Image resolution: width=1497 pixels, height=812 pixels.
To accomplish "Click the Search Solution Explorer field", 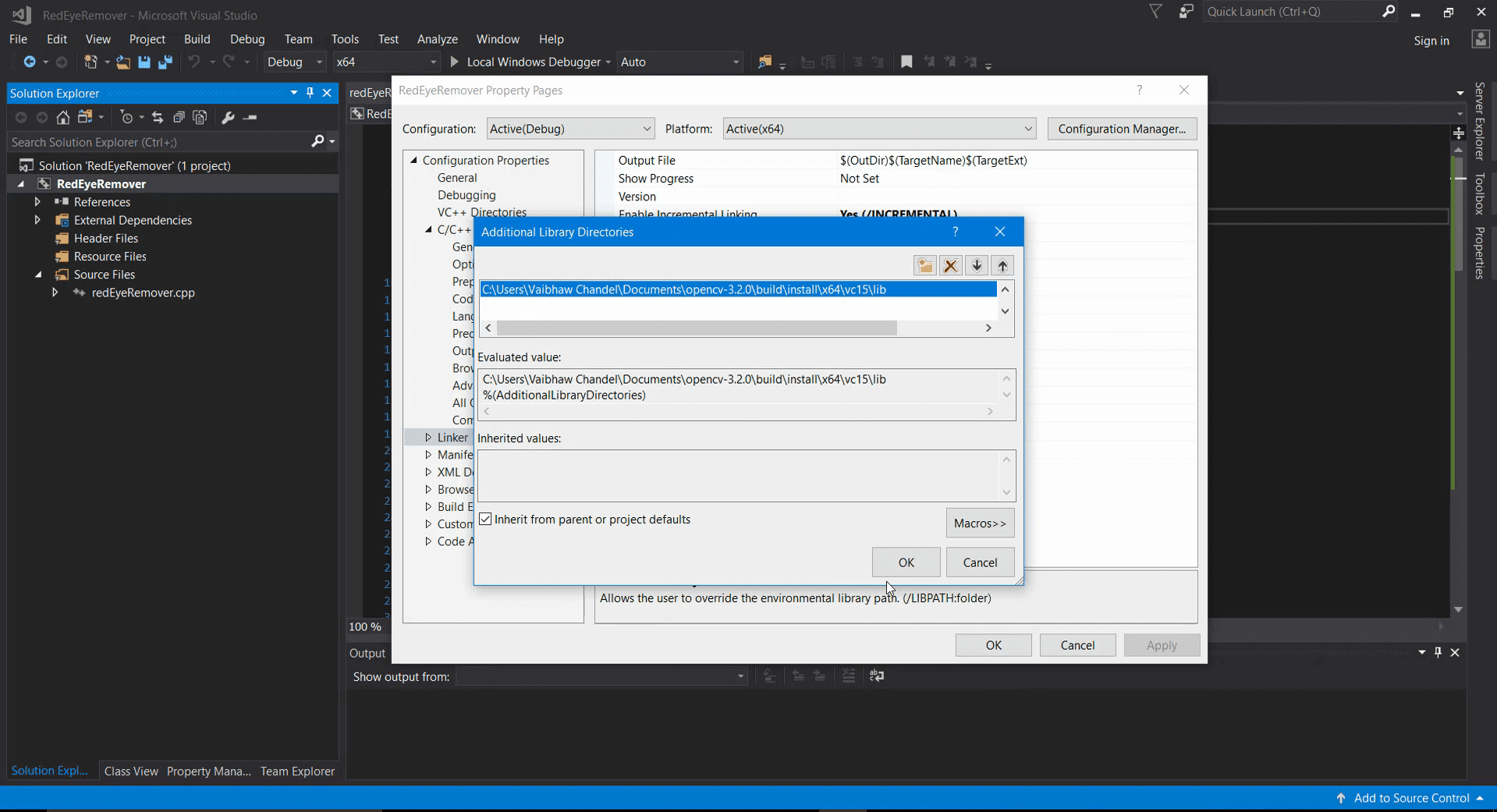I will pos(160,142).
